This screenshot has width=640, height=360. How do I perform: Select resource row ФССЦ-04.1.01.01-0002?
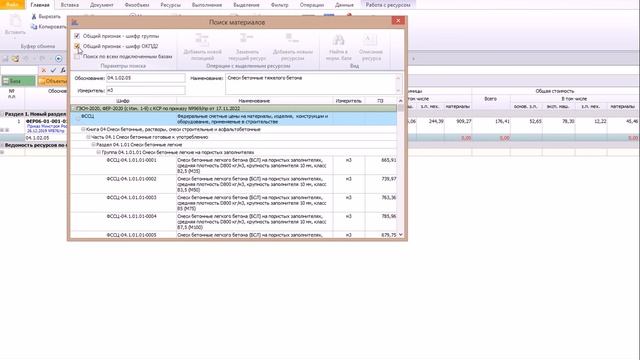[x=233, y=184]
